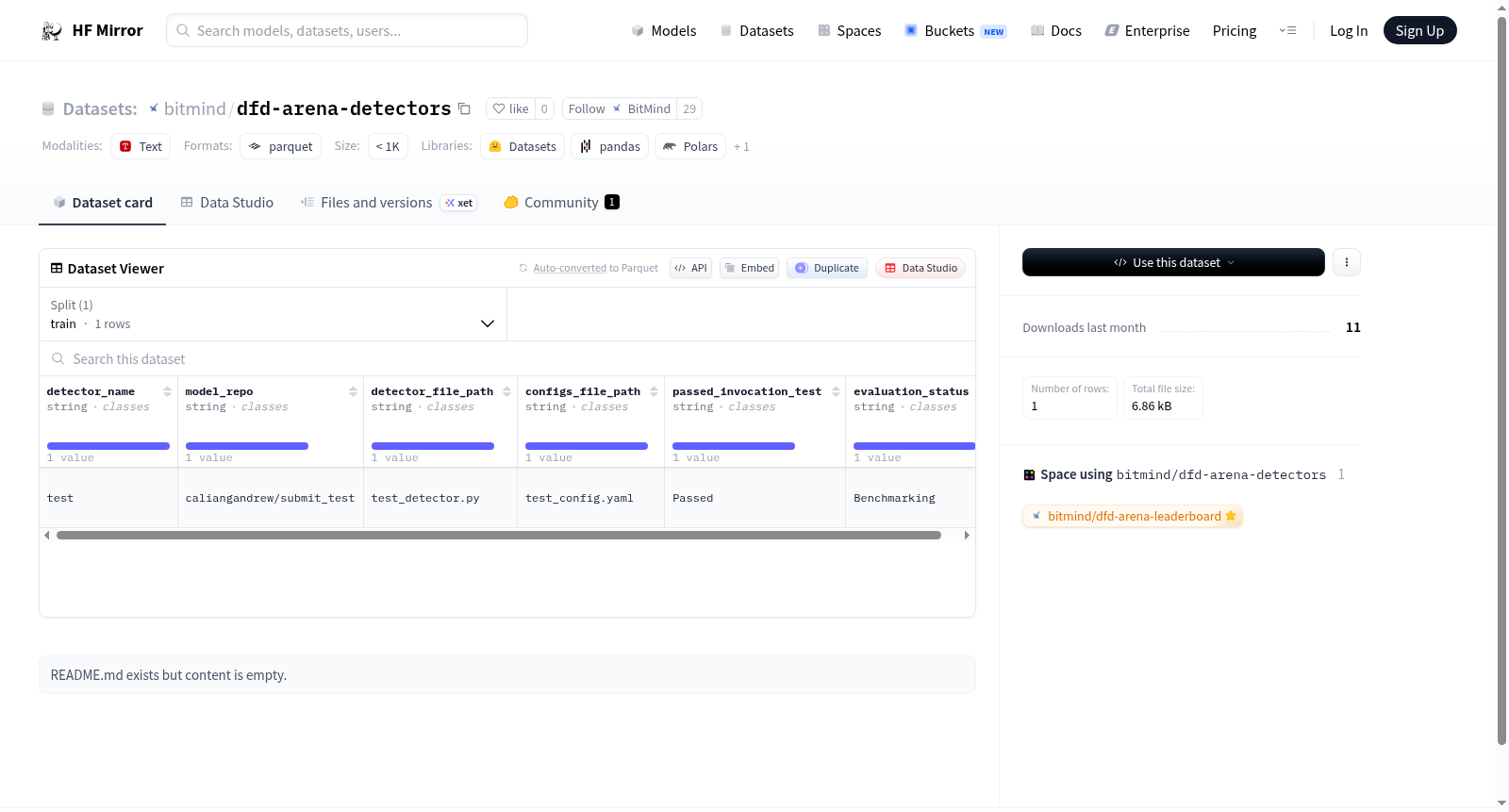Click the API button in Dataset Viewer
The image size is (1509, 812).
point(690,268)
